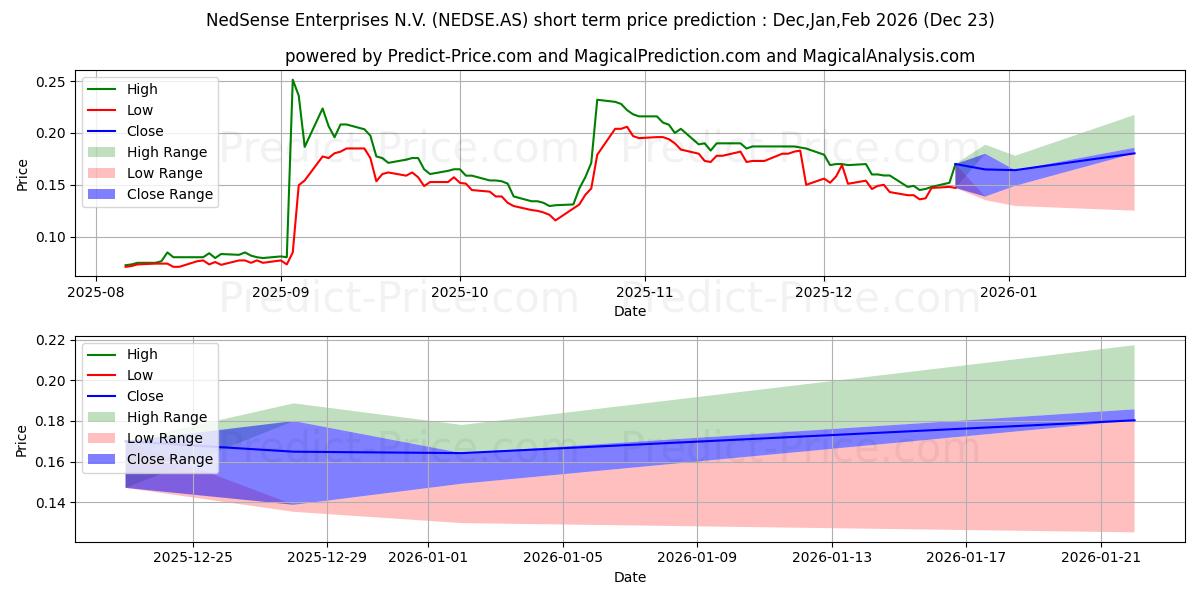
Task: Click the Low Range pink swatch in top legend
Action: click(104, 173)
